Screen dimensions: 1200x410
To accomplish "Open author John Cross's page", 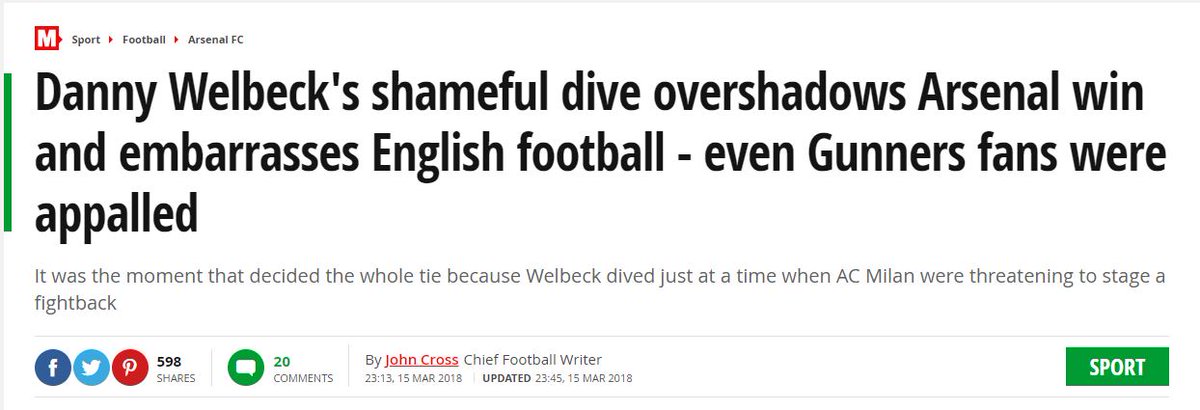I will pos(422,360).
